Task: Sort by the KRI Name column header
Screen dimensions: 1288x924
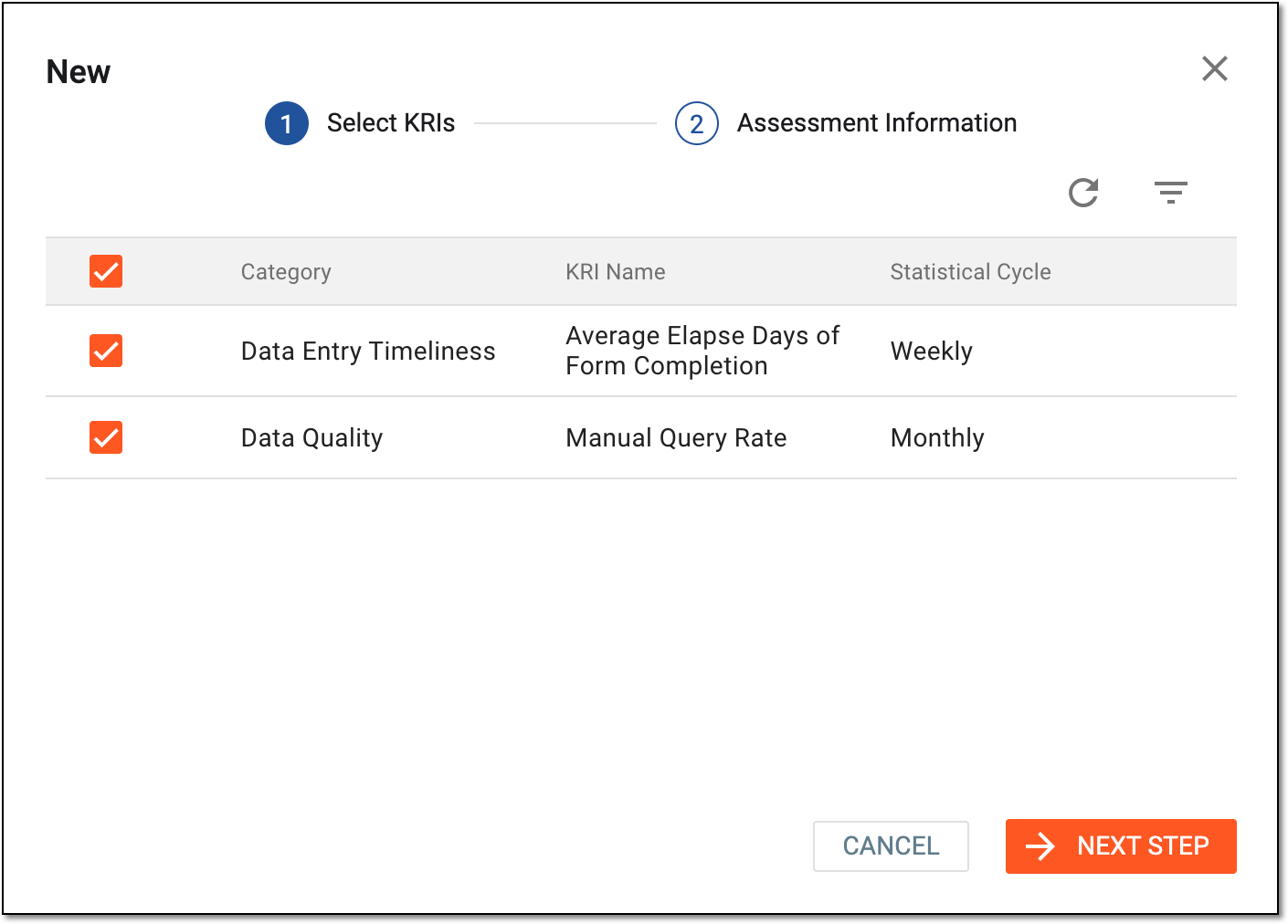Action: click(616, 272)
